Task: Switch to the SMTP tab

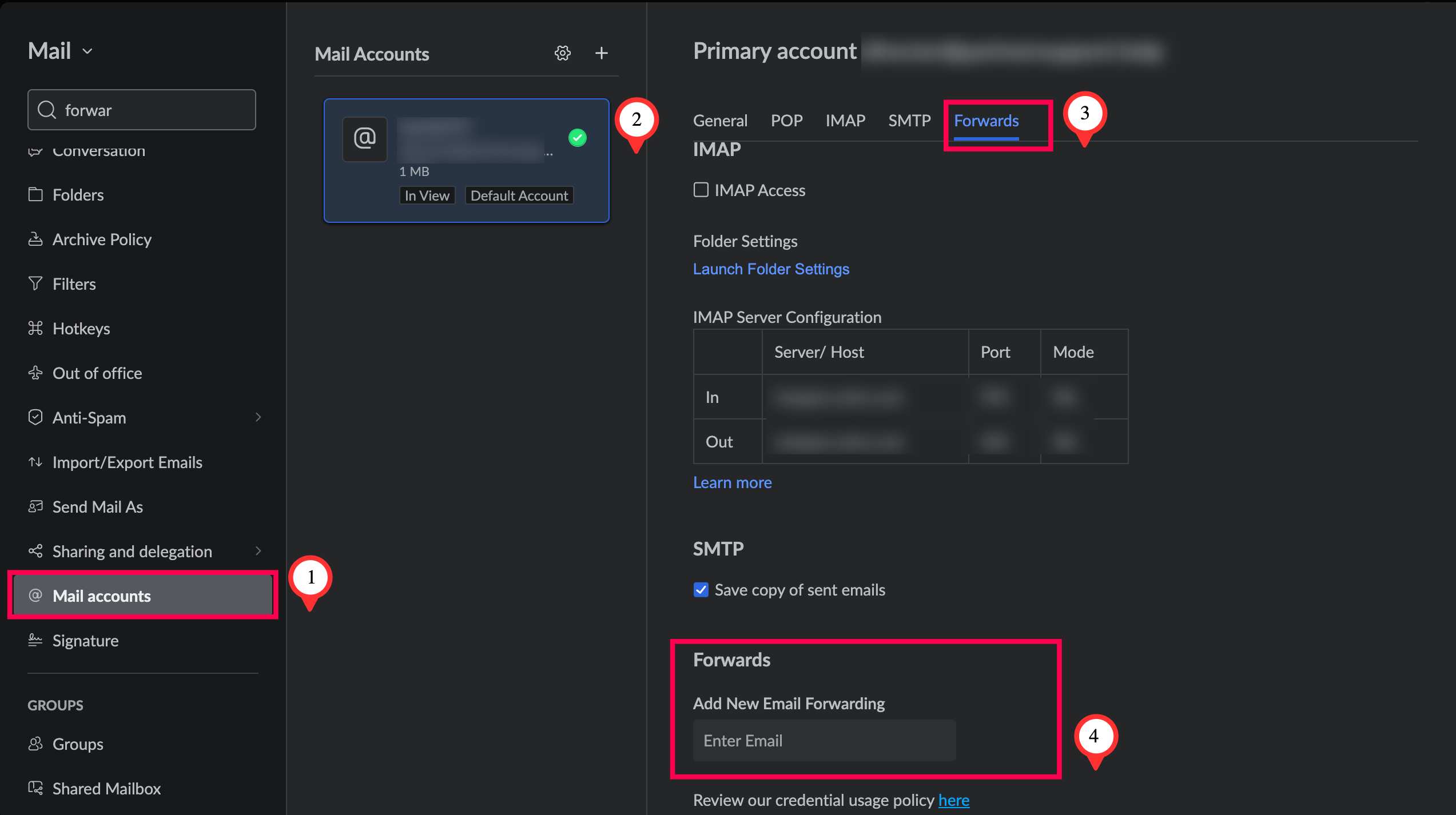Action: tap(909, 121)
